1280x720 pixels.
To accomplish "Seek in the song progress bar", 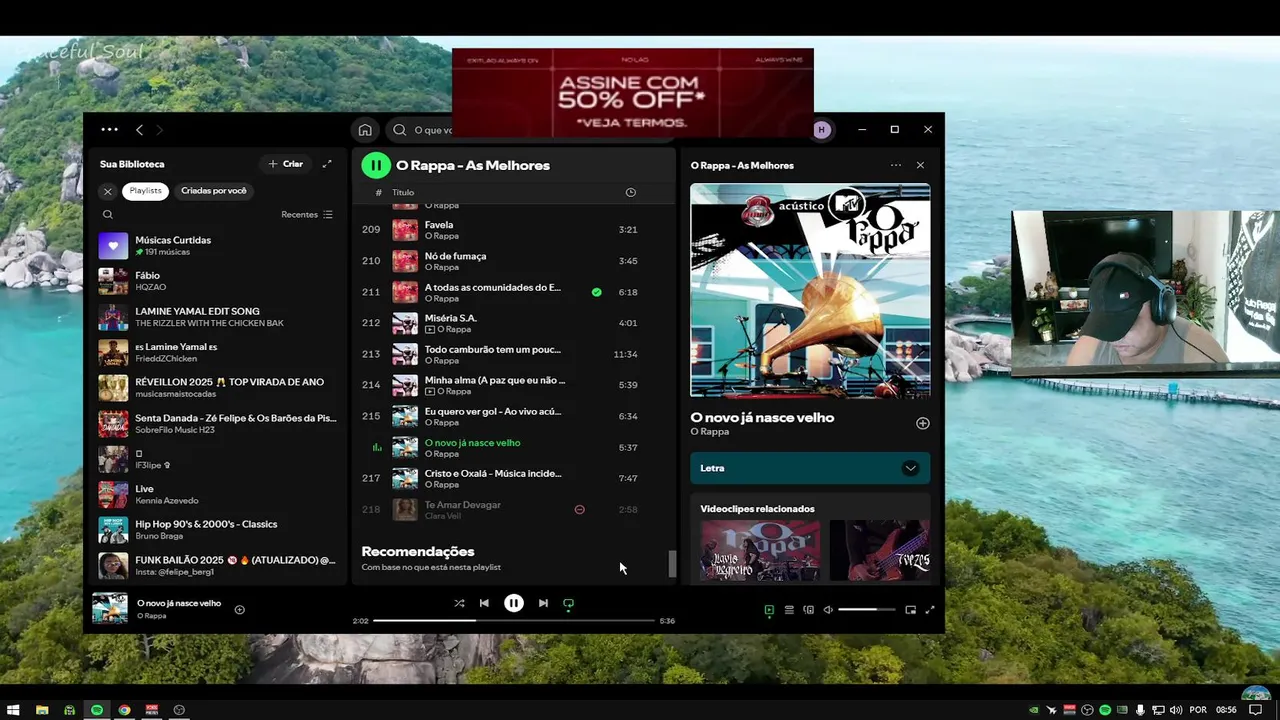I will [x=514, y=621].
